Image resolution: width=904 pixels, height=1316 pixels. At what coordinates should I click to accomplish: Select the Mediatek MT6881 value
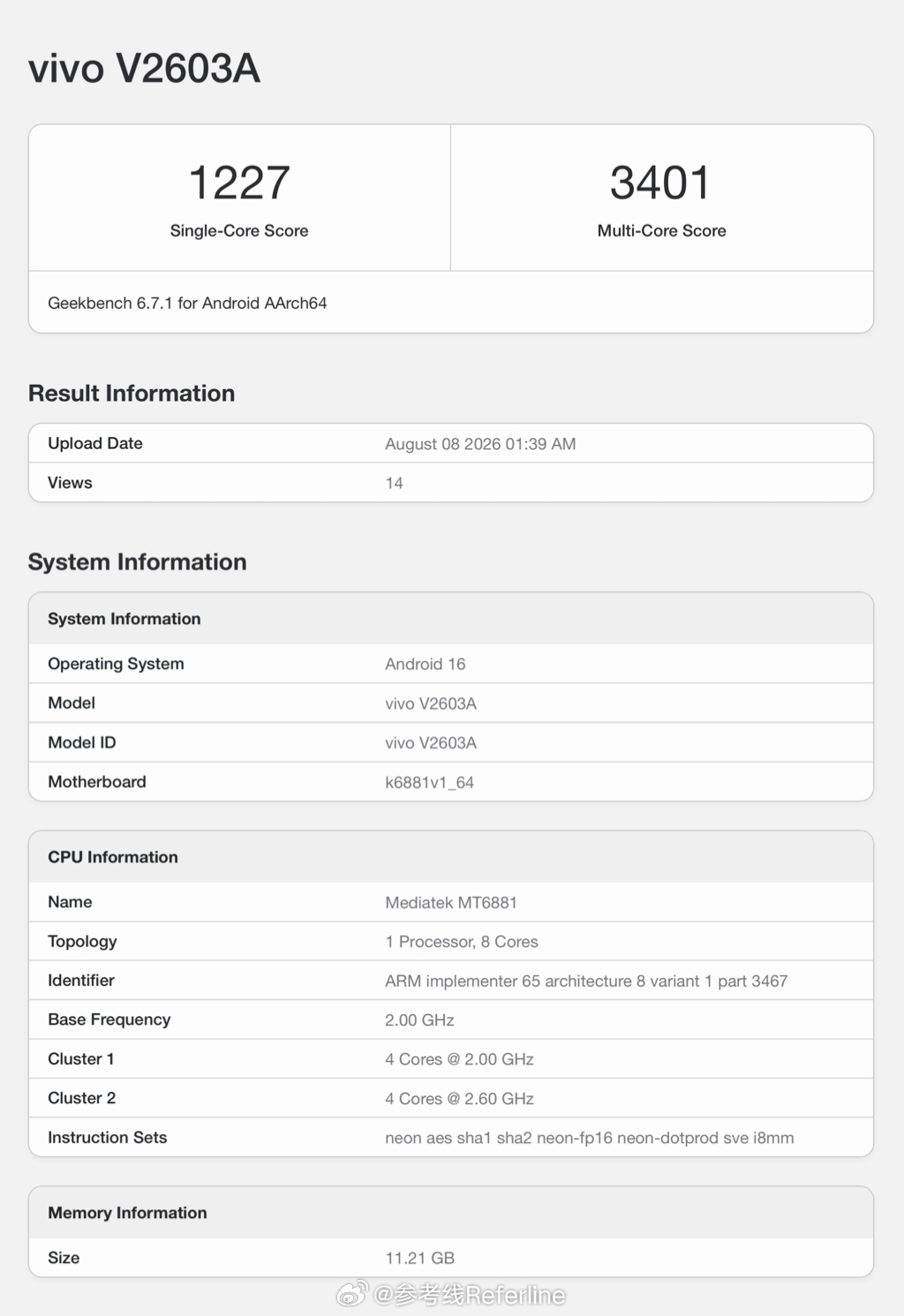451,902
